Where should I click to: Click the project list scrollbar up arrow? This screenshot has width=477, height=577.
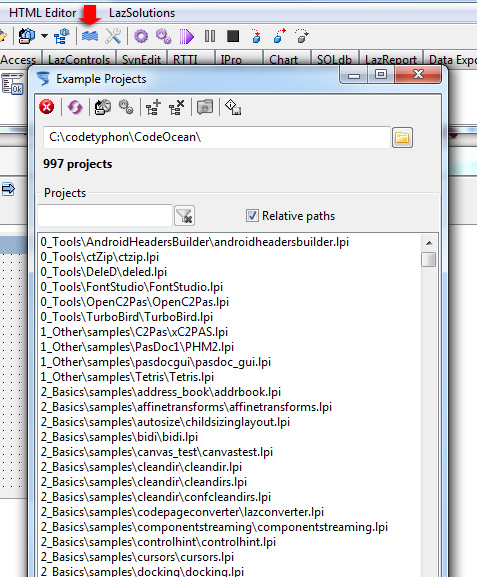pyautogui.click(x=429, y=243)
